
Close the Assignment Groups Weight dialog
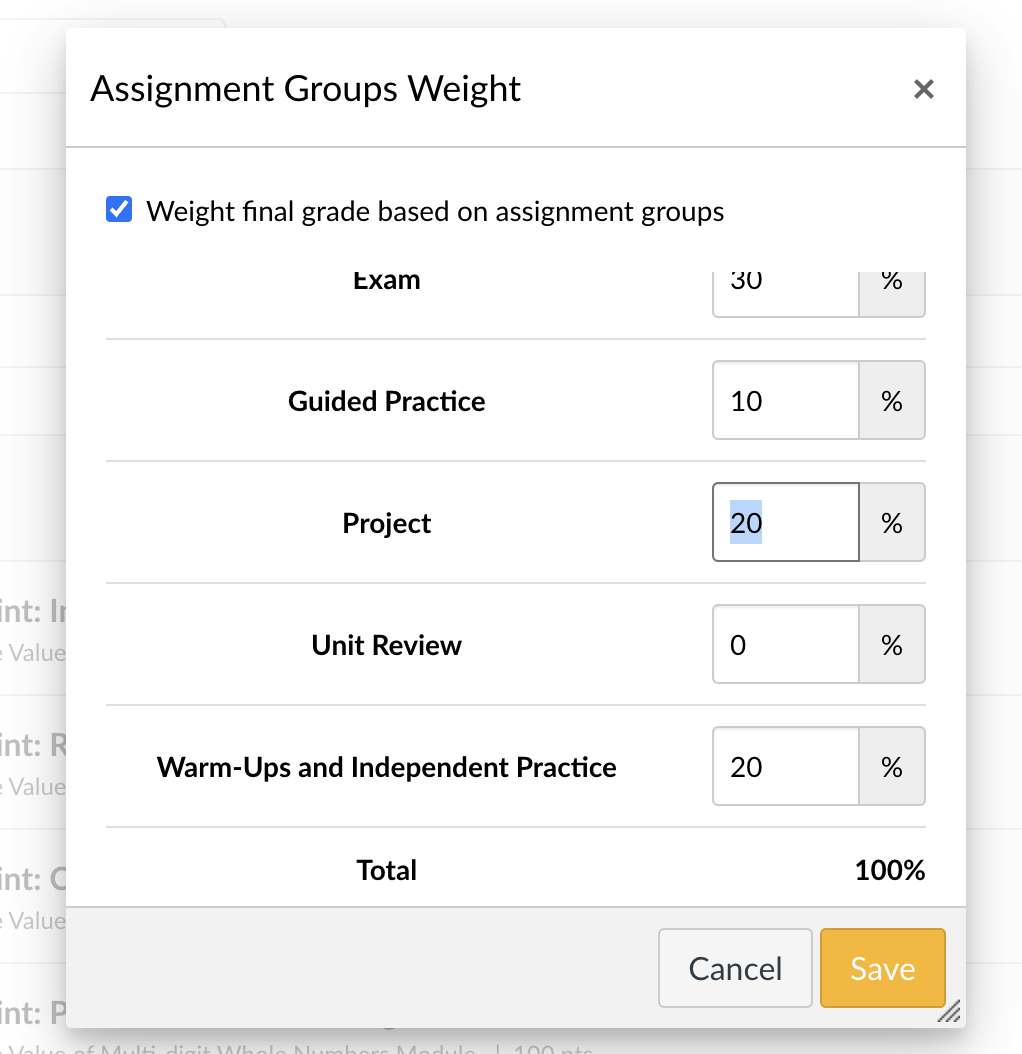(923, 89)
